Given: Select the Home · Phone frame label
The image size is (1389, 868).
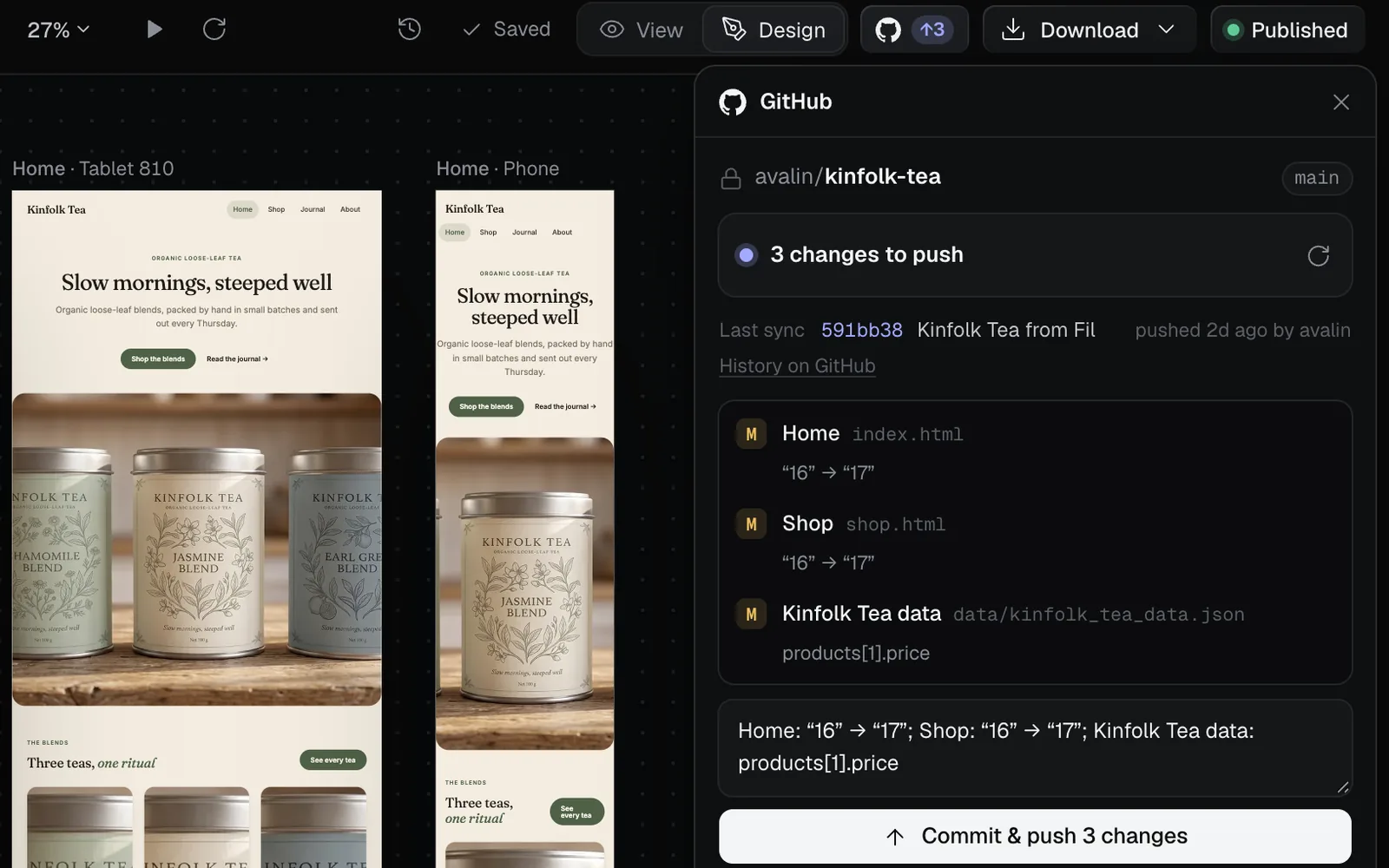Looking at the screenshot, I should pos(497,168).
